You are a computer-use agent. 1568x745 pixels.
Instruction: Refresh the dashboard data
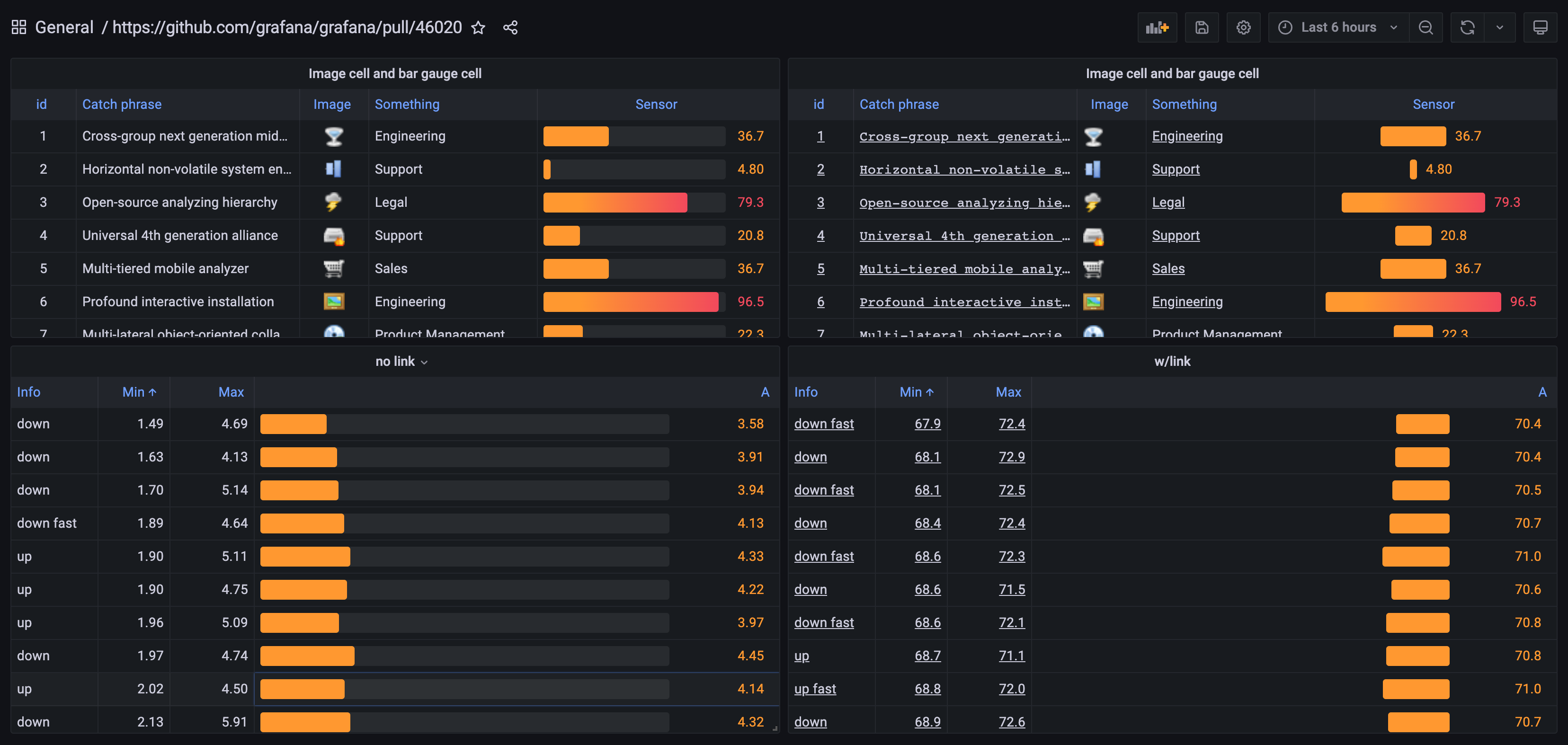[1466, 27]
